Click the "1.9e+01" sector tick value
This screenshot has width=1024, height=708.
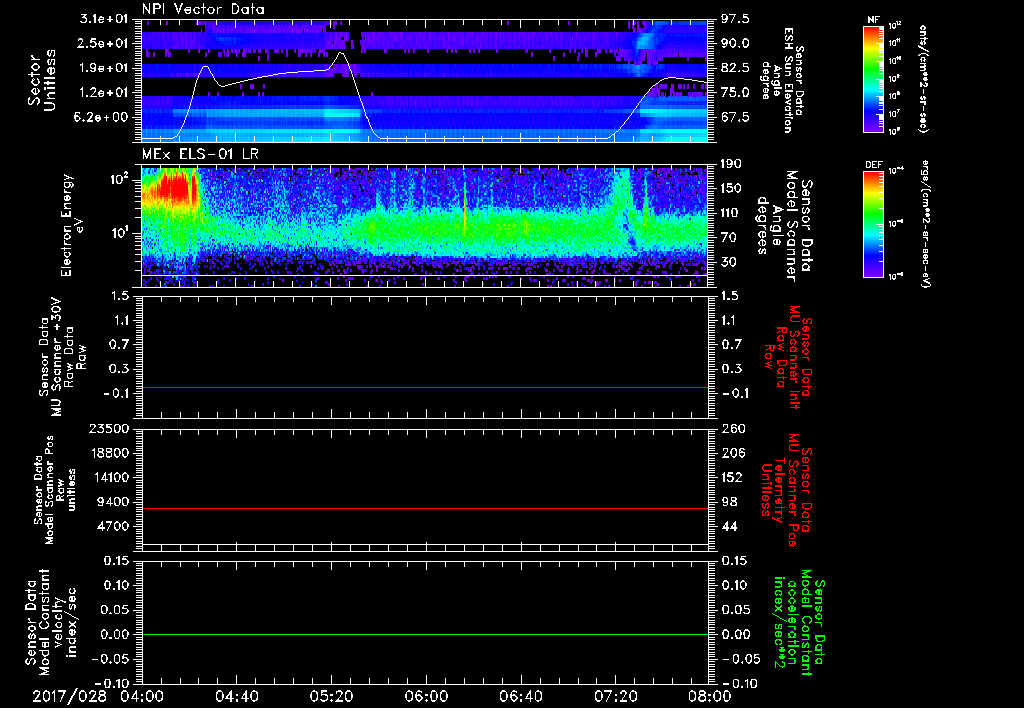point(104,68)
